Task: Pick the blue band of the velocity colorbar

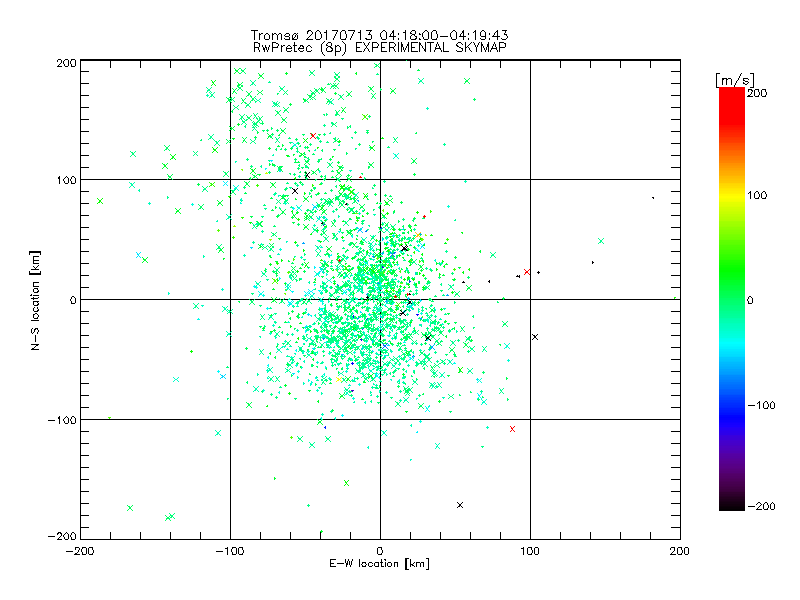Action: pos(732,408)
